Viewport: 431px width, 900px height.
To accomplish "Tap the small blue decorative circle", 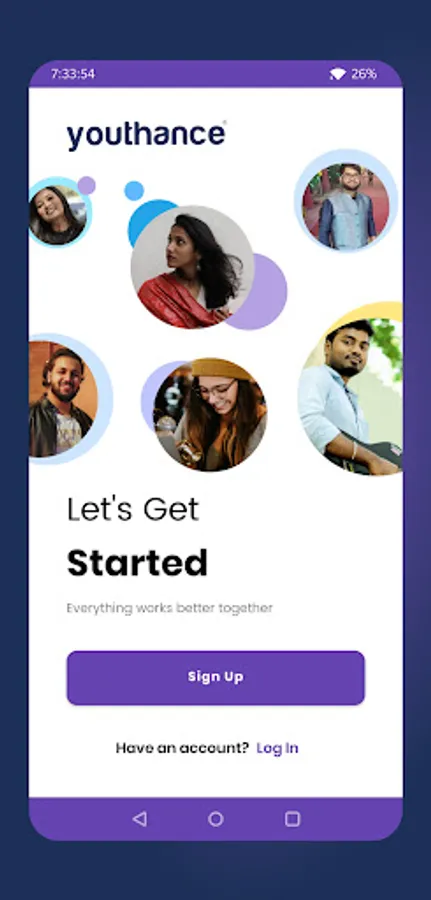I will 134,191.
